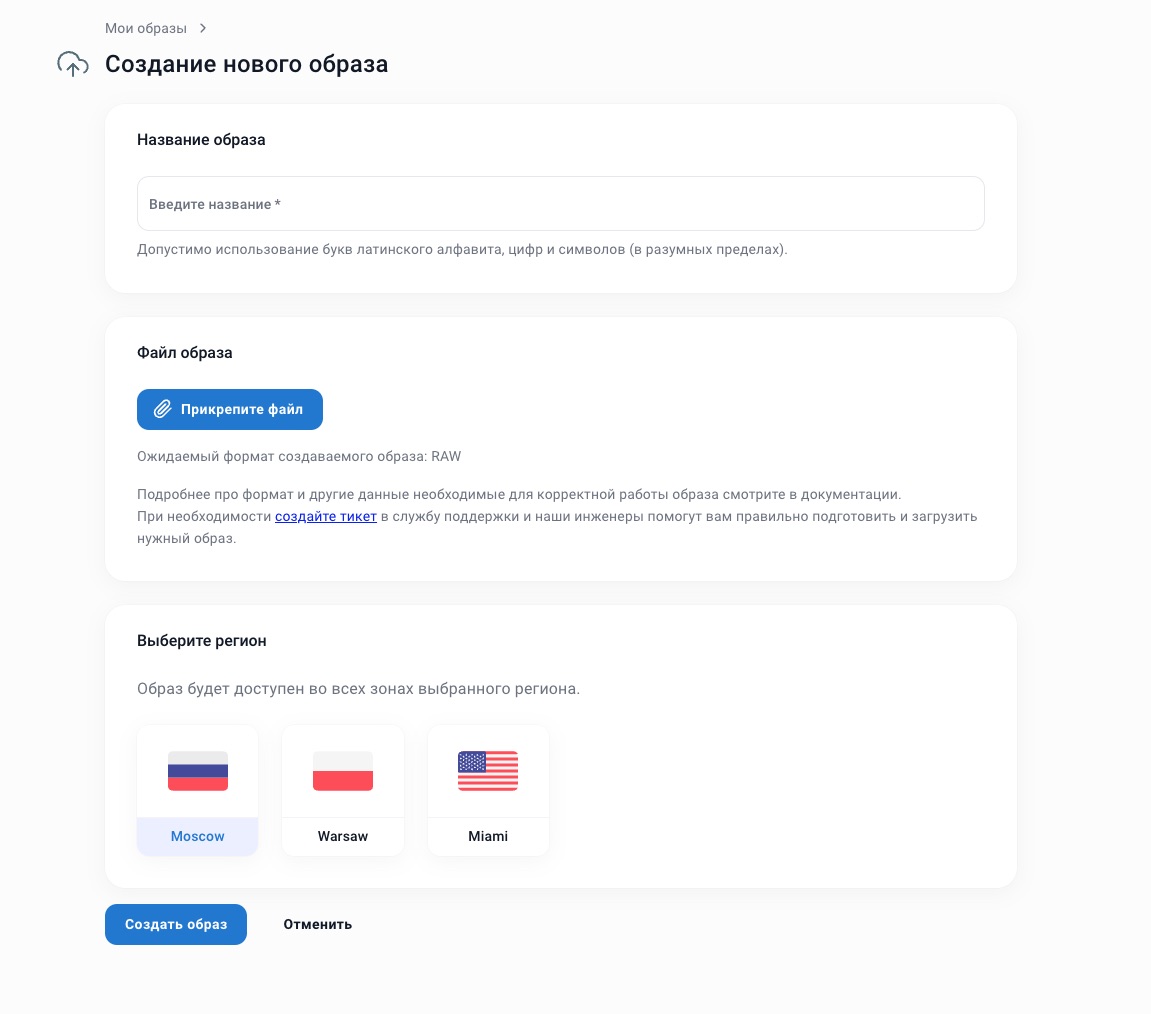Click the paperclip icon on the attach button
1151x1014 pixels.
tap(162, 409)
